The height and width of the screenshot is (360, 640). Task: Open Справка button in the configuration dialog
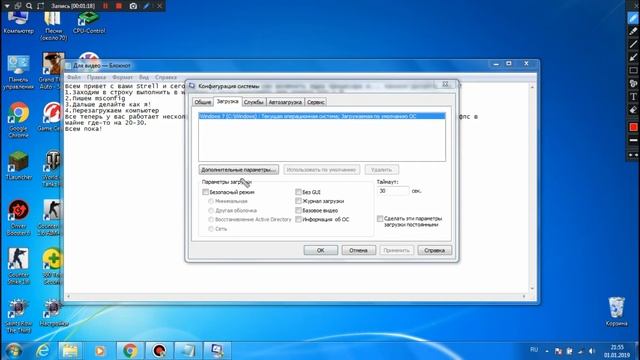click(435, 250)
